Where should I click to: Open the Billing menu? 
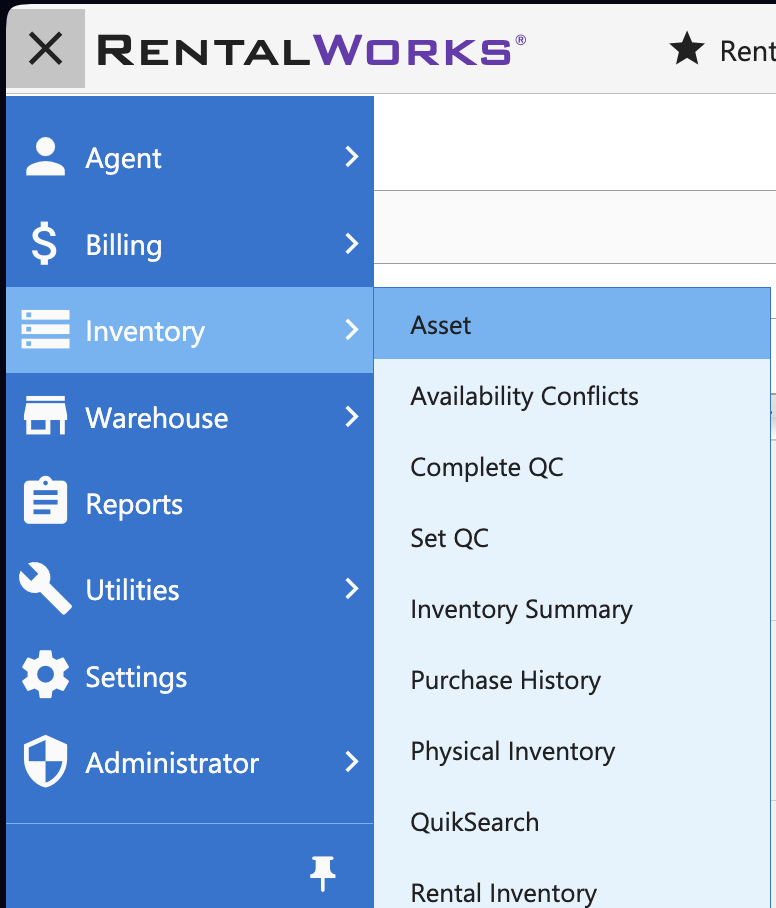(190, 244)
